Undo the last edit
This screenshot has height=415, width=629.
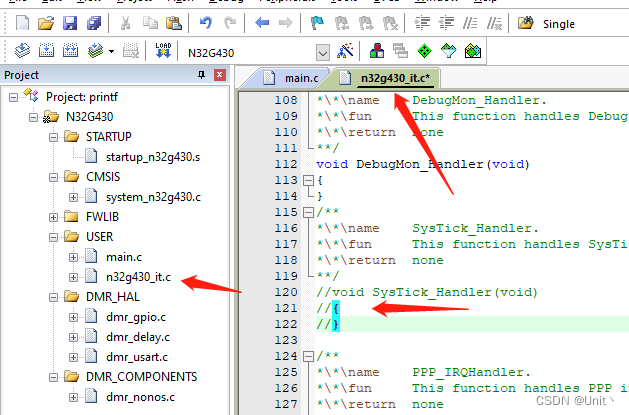206,23
